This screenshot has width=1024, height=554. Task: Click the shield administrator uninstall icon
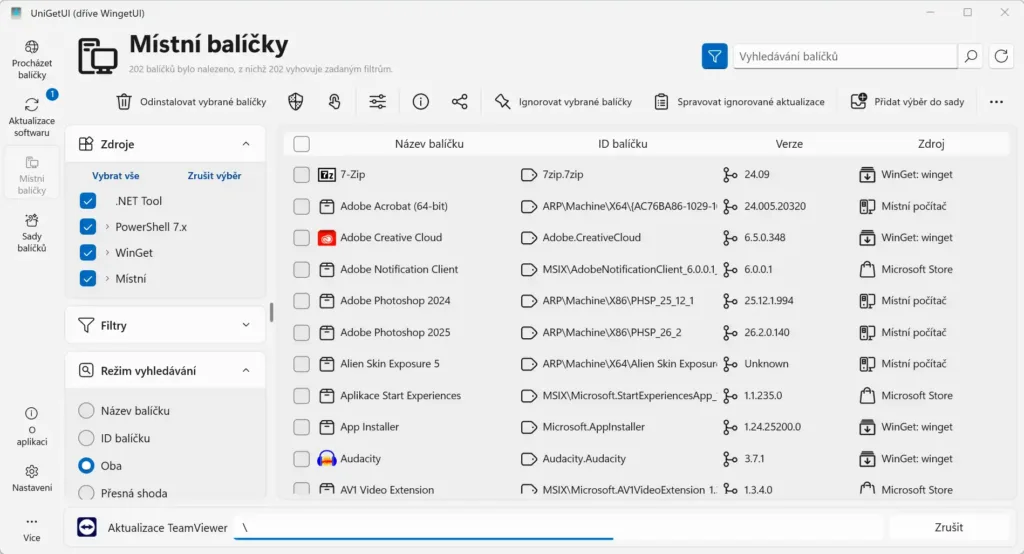click(x=295, y=101)
